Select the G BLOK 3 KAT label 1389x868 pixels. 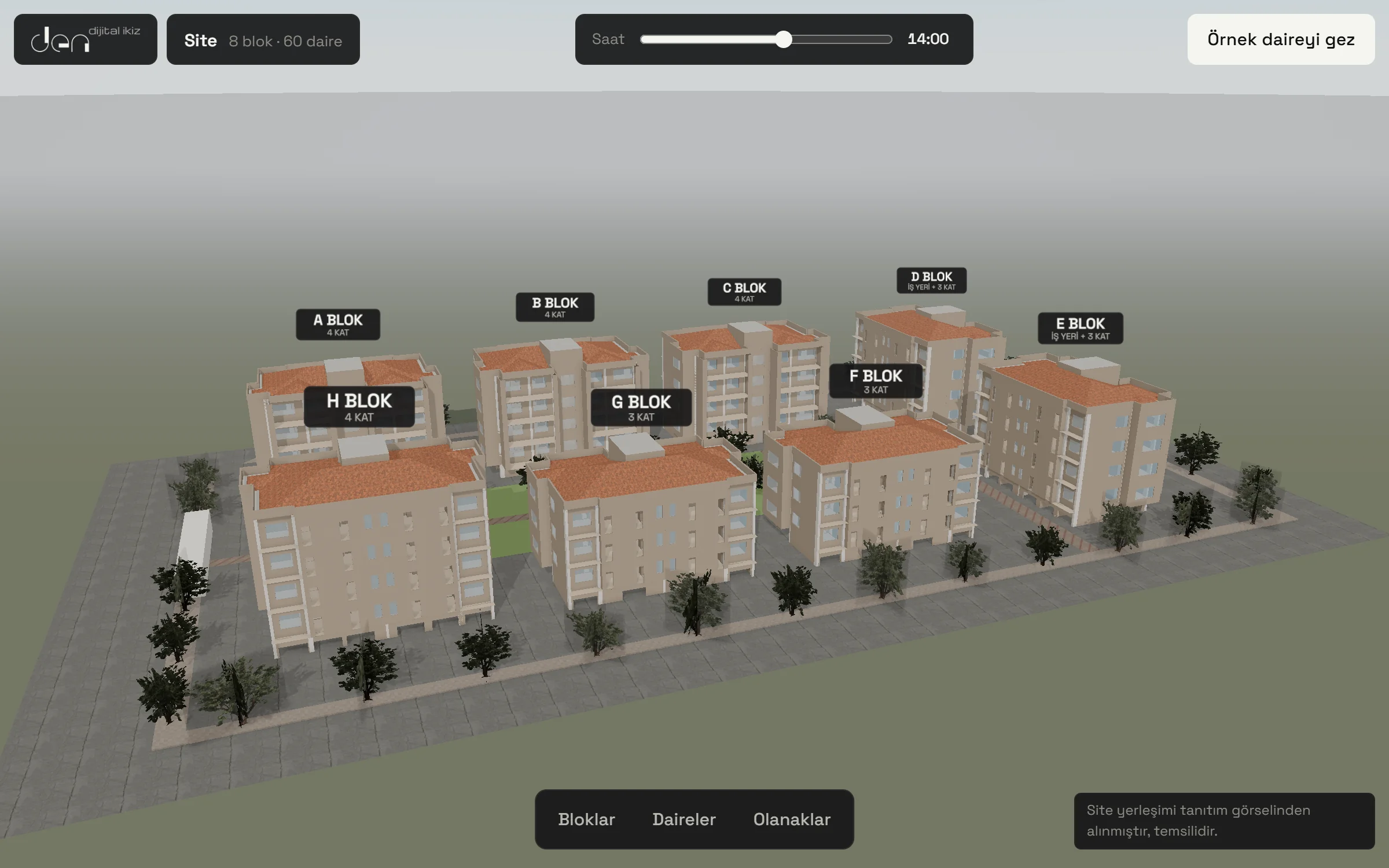pos(641,407)
